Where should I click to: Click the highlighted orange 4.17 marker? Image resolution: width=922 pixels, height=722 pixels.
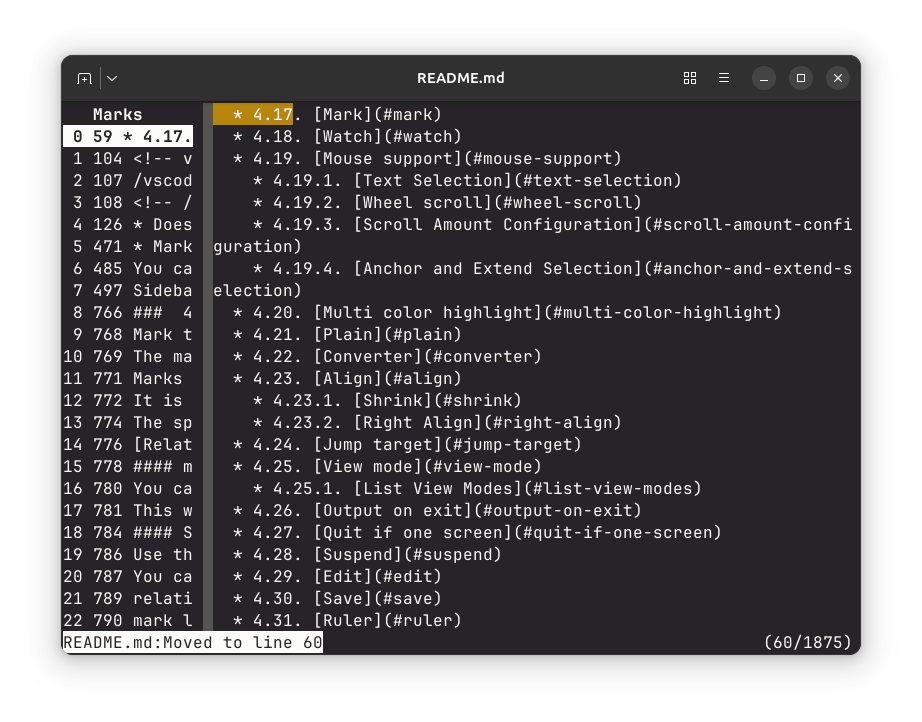pyautogui.click(x=253, y=114)
